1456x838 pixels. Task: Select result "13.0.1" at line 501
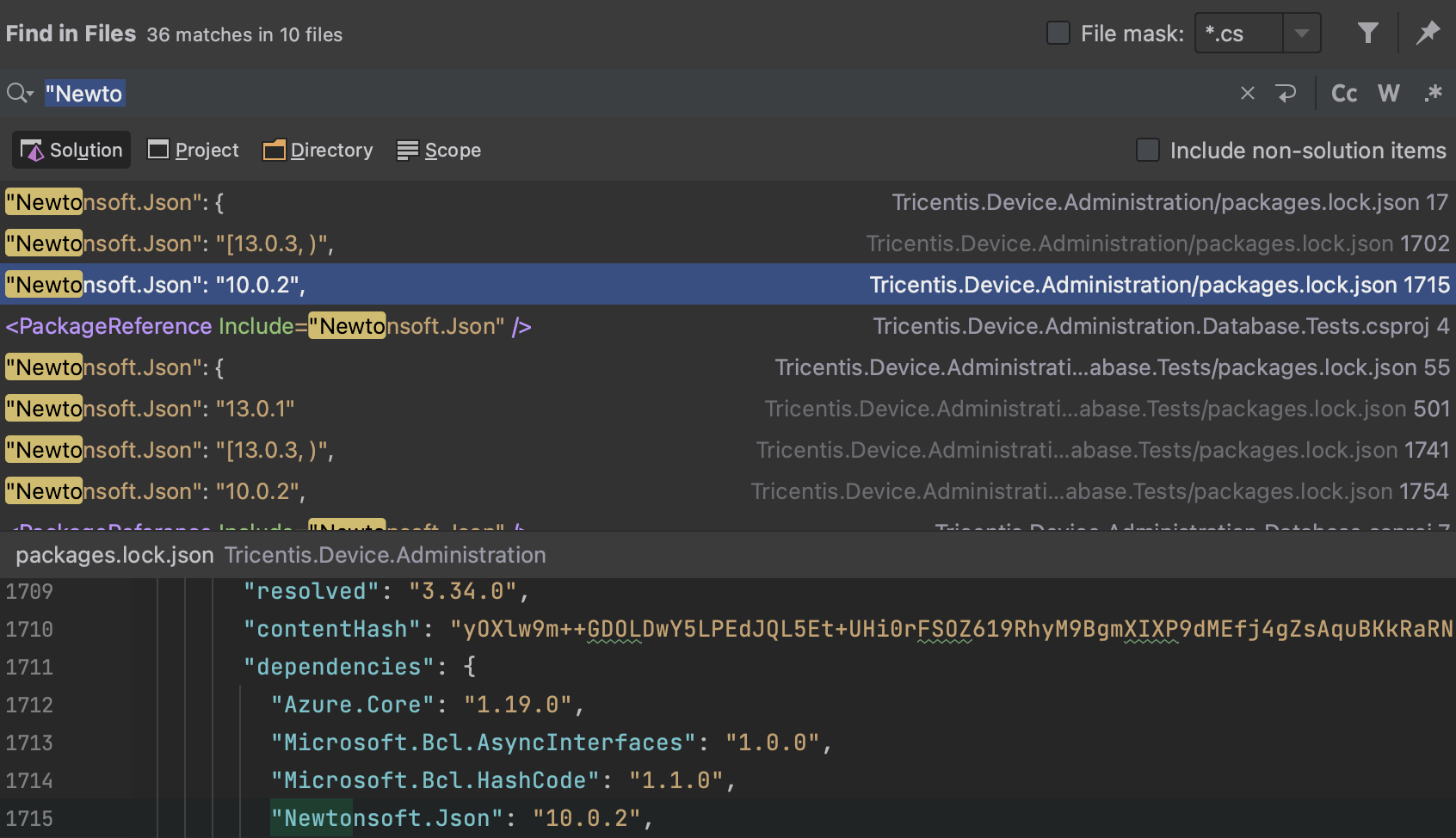coord(728,409)
